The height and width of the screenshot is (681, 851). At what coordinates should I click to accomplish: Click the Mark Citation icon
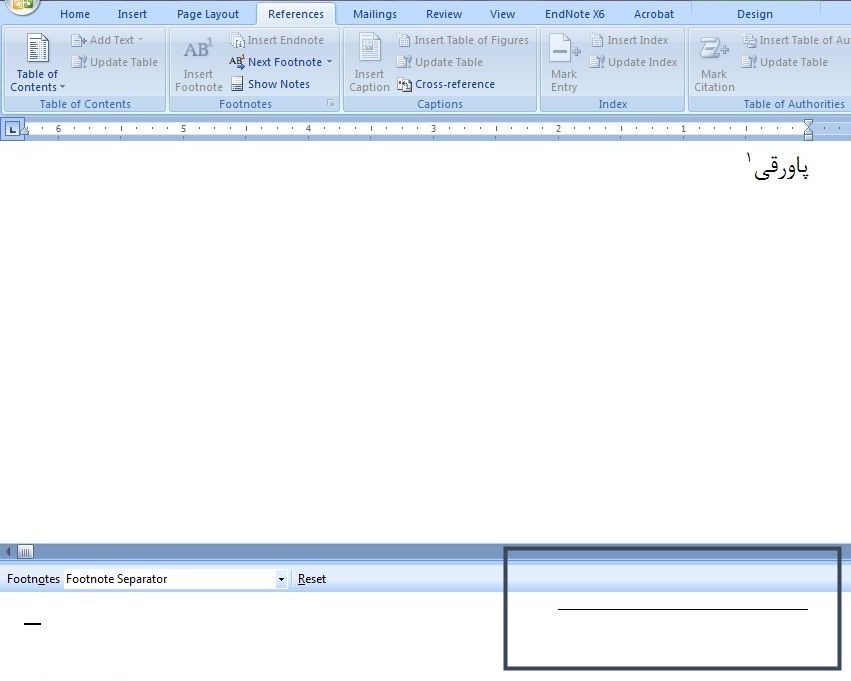tap(714, 51)
